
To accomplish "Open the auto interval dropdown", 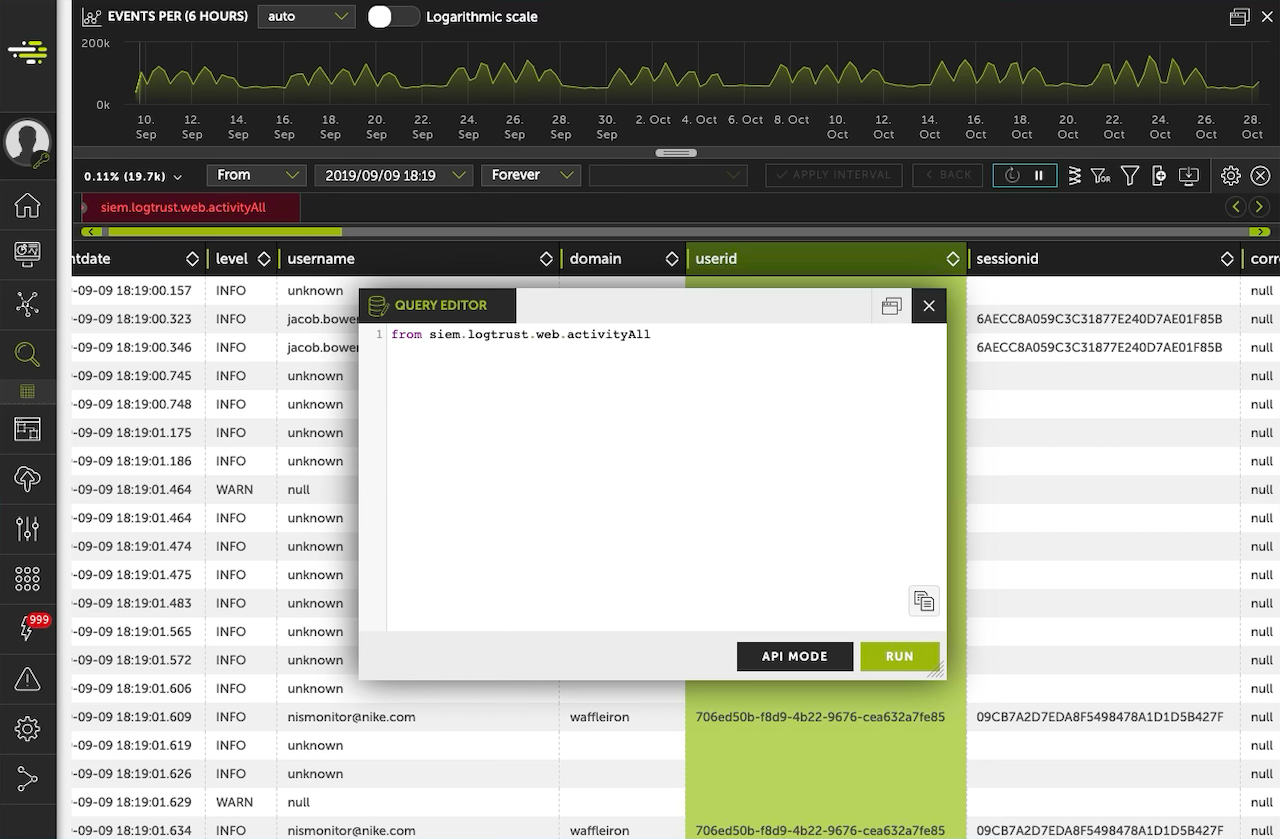I will pyautogui.click(x=306, y=17).
